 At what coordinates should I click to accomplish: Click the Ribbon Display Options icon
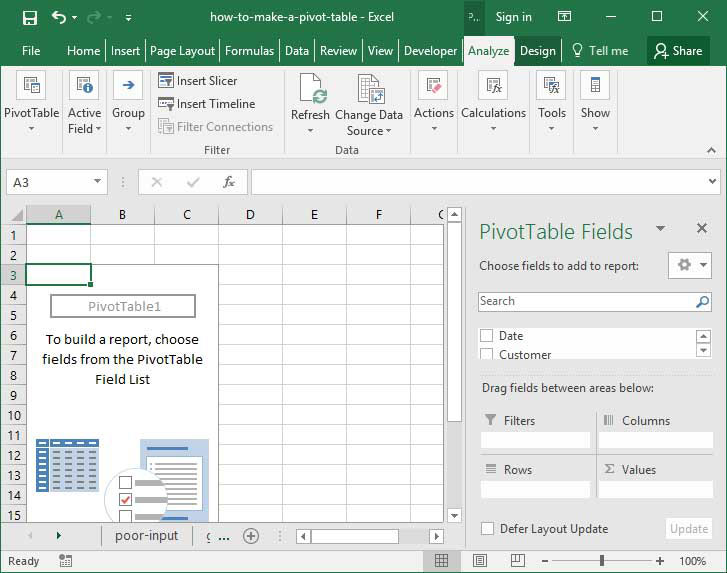pyautogui.click(x=564, y=17)
